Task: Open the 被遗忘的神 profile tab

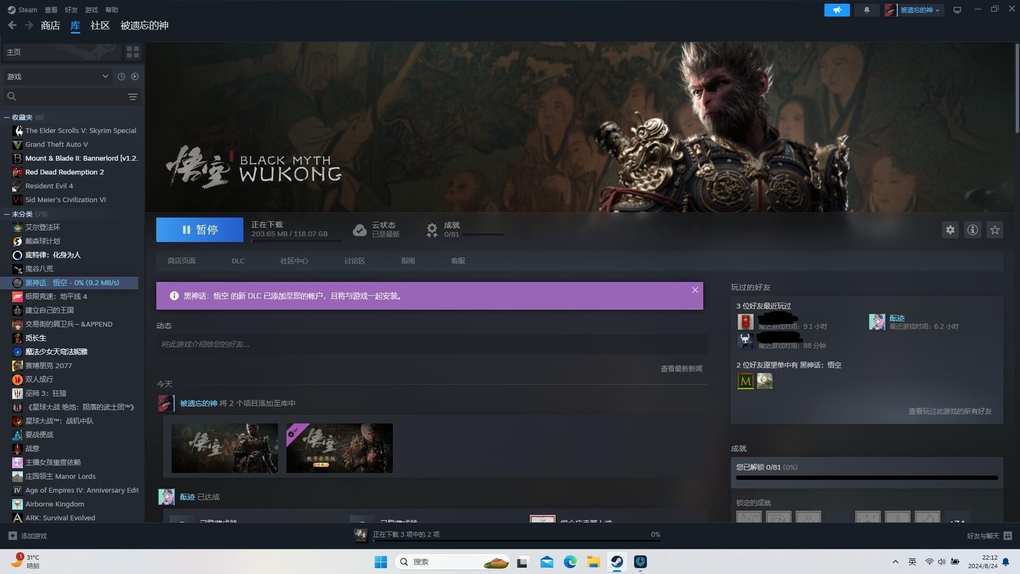Action: tap(144, 25)
